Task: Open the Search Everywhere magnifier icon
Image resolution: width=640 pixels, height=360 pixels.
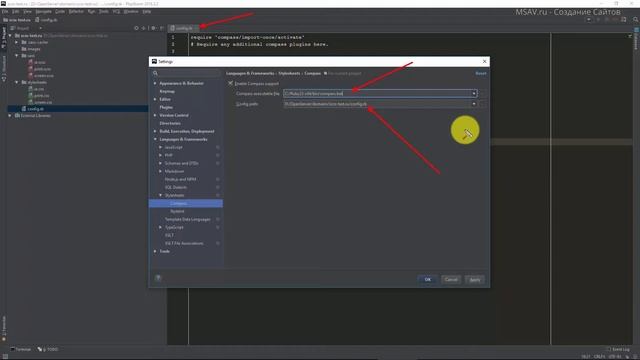Action: pyautogui.click(x=636, y=20)
